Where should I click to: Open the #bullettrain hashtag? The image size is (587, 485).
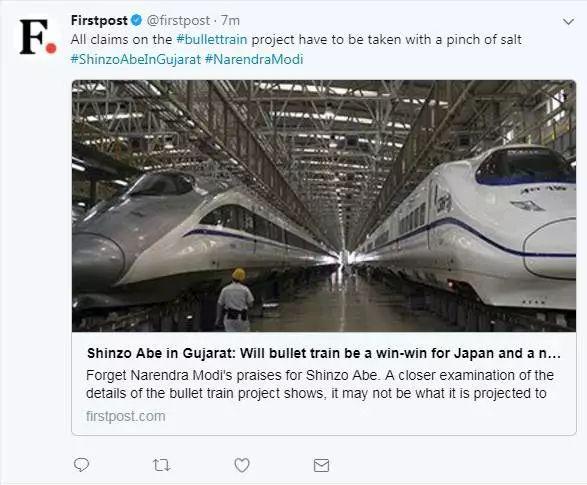212,39
